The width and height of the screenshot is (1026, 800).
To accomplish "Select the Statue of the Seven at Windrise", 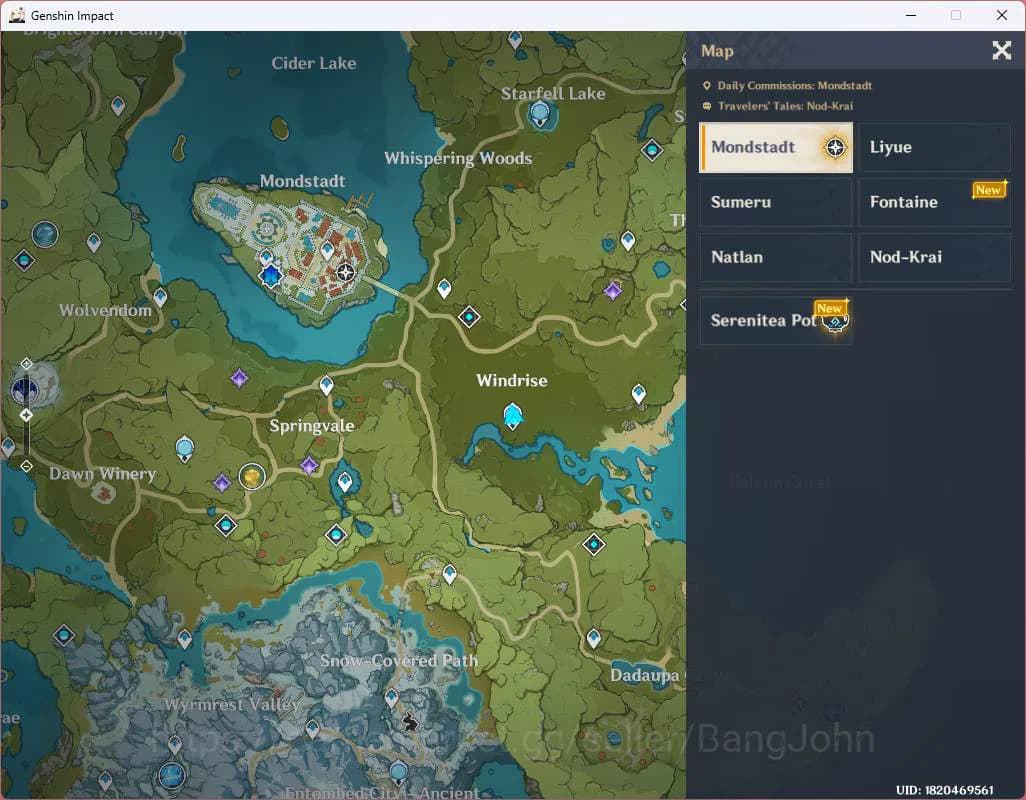I will tap(513, 416).
